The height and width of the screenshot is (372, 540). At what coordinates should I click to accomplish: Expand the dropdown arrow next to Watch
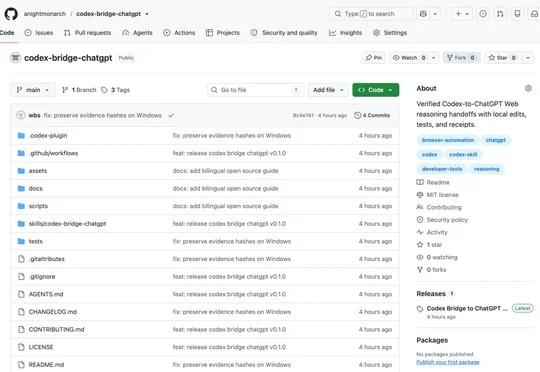pyautogui.click(x=434, y=58)
